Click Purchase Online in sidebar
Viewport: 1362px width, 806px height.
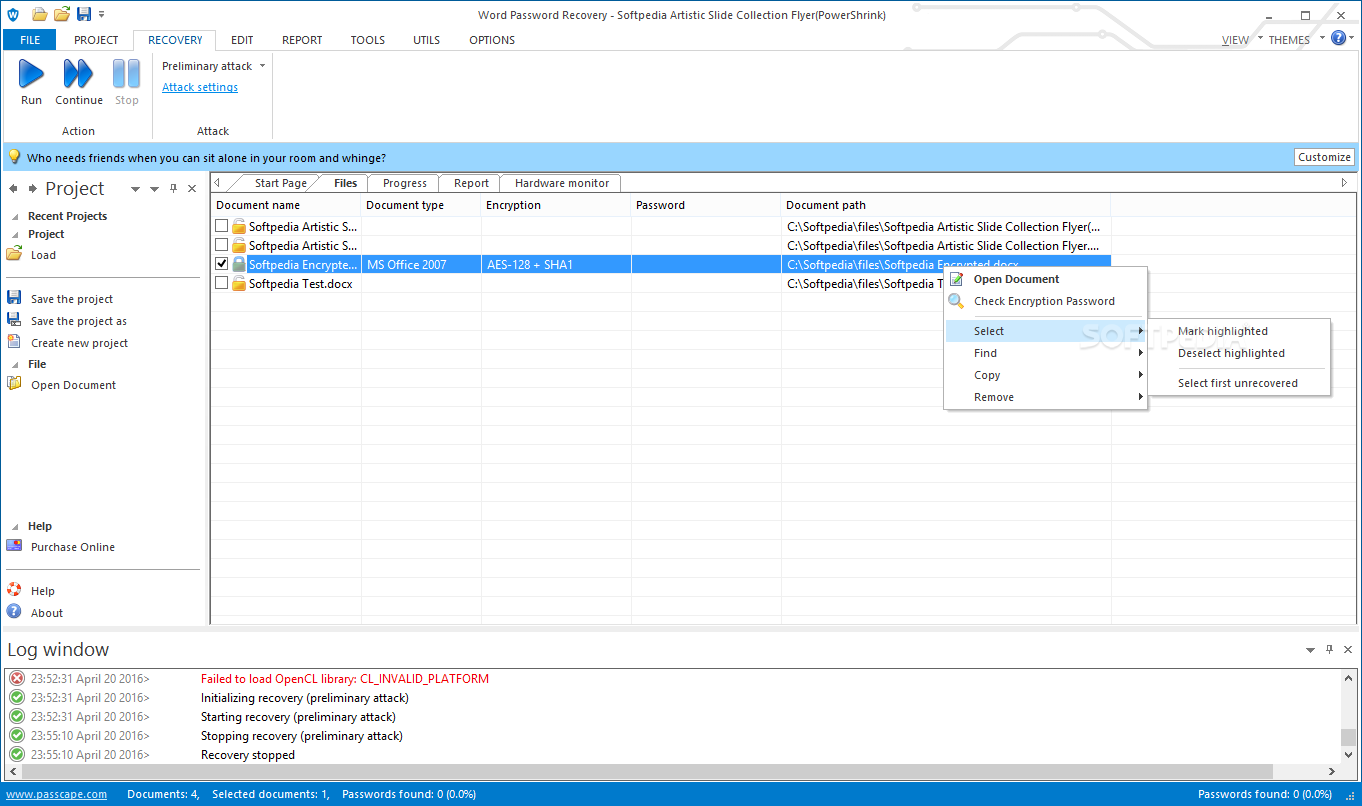click(73, 547)
